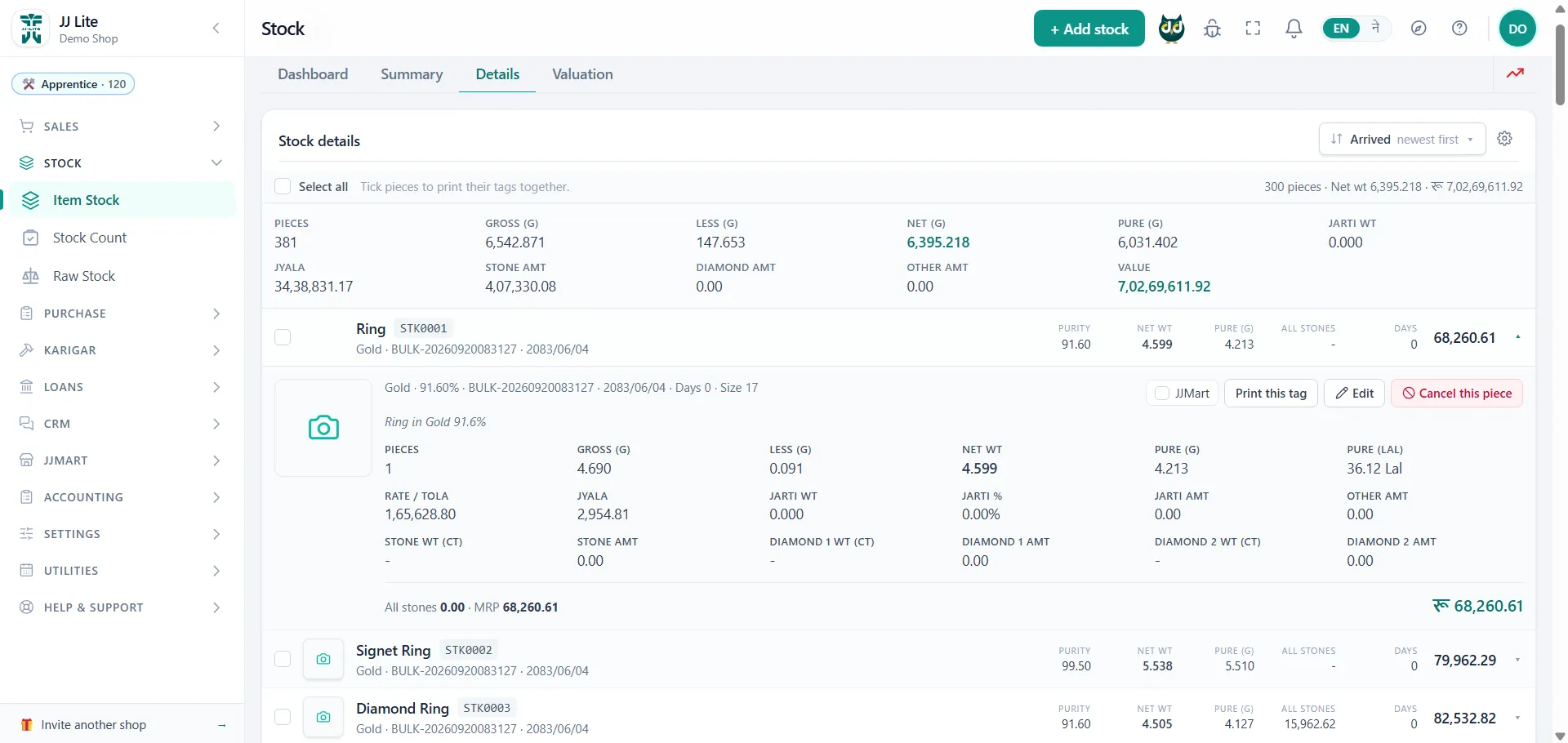Click the Apprentice 120 badge
The image size is (1568, 743).
73,84
